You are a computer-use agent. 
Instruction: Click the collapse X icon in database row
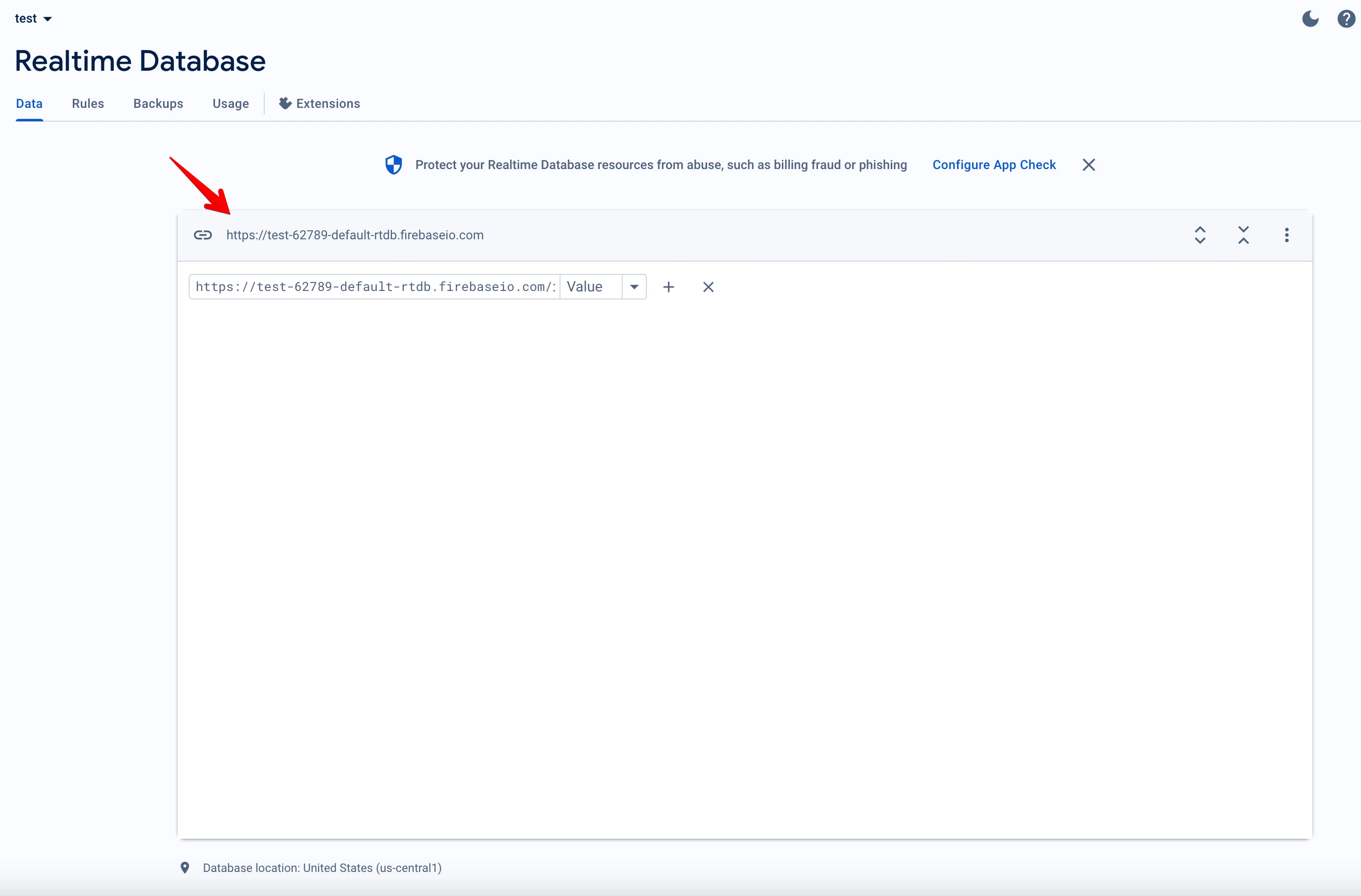(1244, 234)
